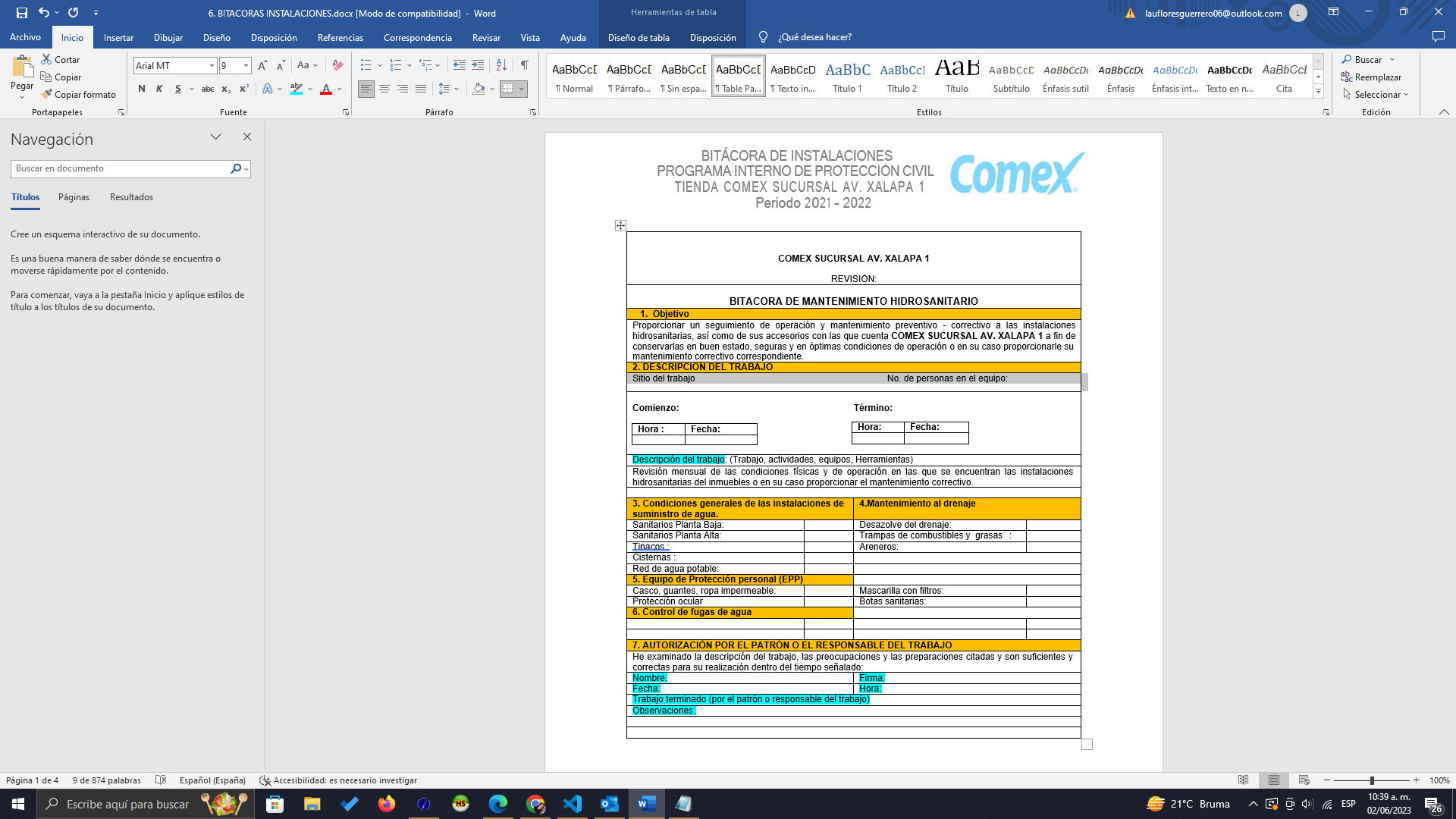Screen dimensions: 1456x819
Task: Click the Reemplazar button
Action: pos(1372,77)
